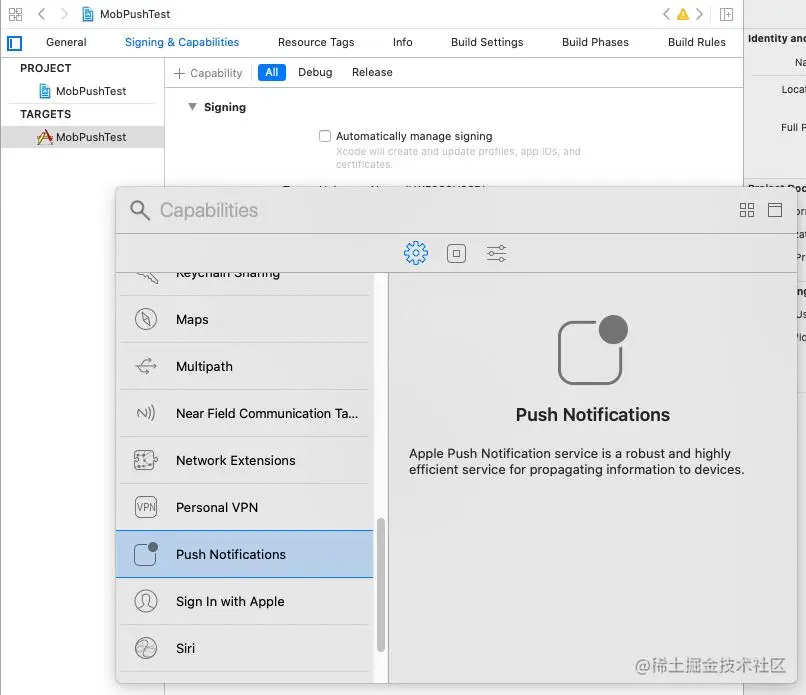This screenshot has width=806, height=695.
Task: Click the Multipath arrows icon
Action: pos(146,366)
